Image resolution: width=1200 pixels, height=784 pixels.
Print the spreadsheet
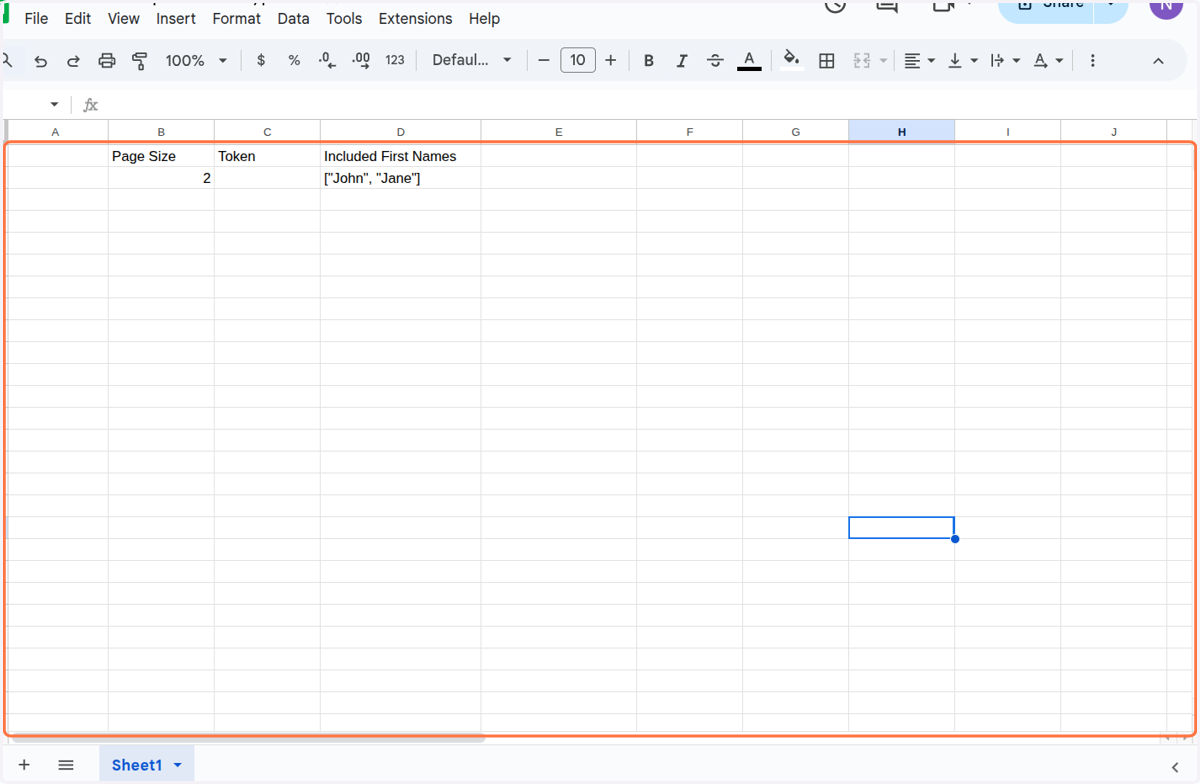tap(107, 61)
